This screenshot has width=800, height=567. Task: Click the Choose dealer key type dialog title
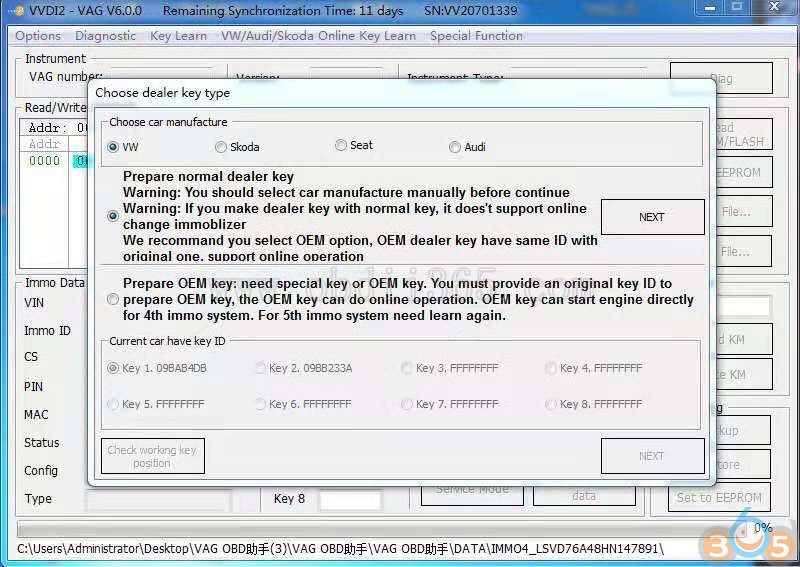(163, 93)
